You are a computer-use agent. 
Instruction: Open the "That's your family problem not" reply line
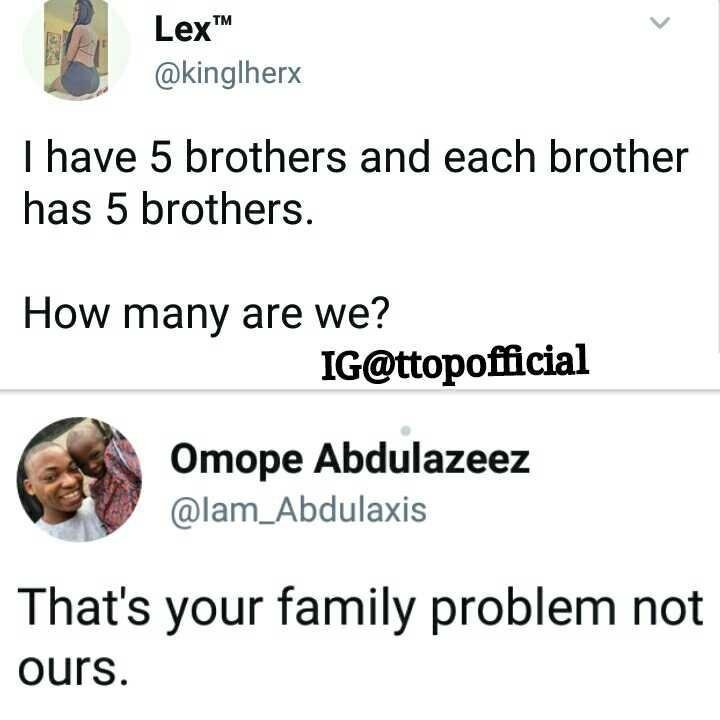tap(360, 608)
